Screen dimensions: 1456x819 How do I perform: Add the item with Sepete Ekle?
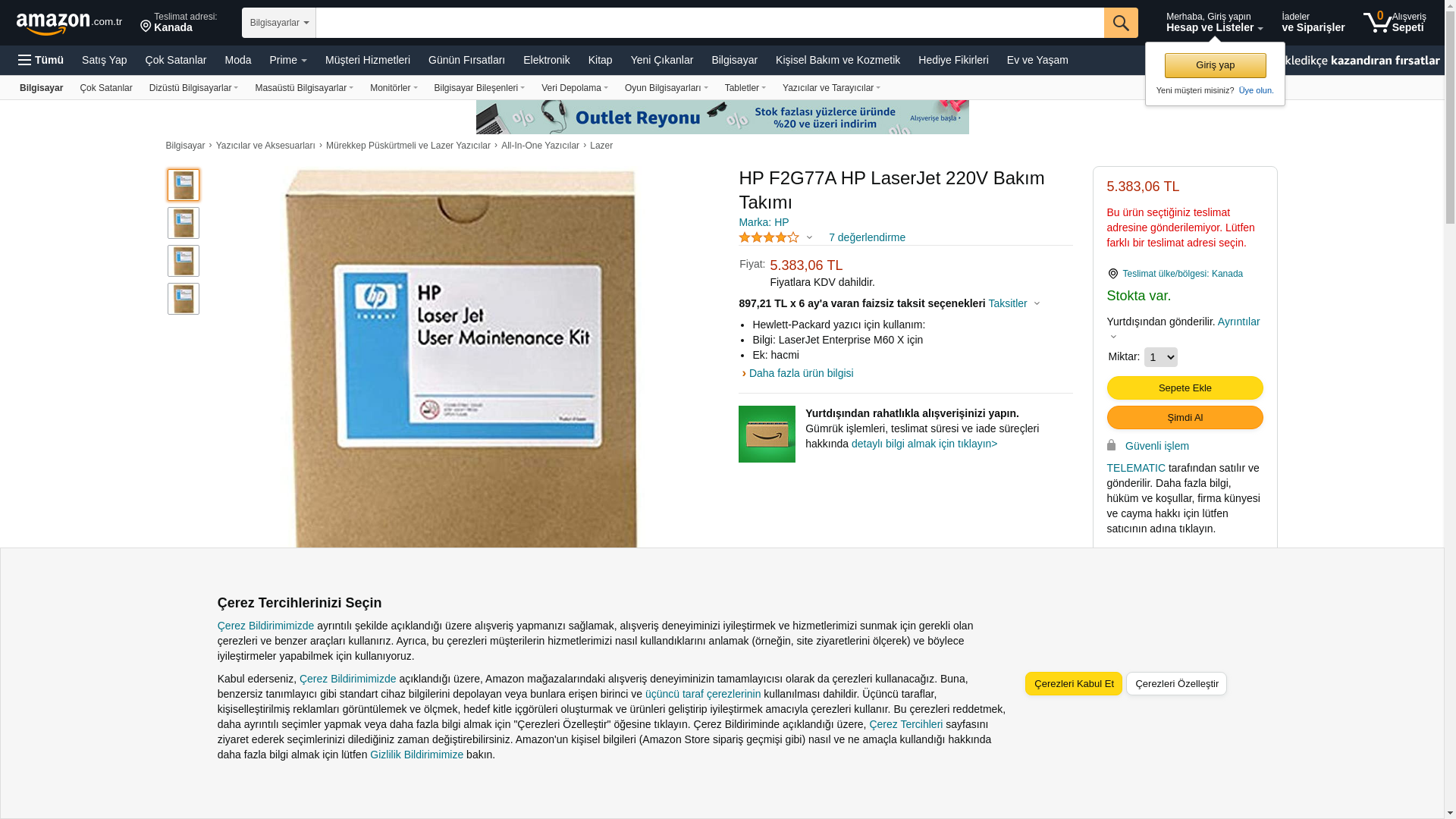click(1185, 388)
